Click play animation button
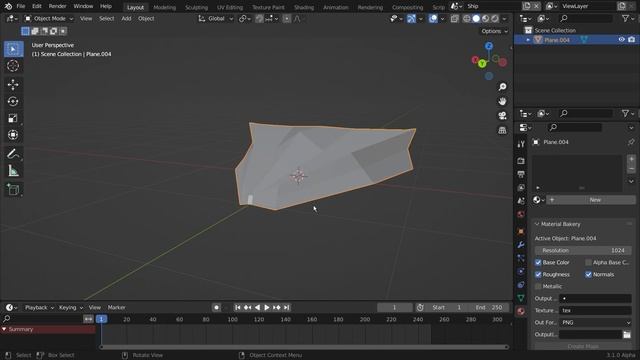 267,307
